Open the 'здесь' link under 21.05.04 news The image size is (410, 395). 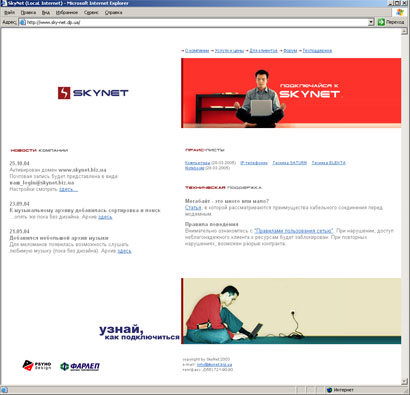point(124,251)
